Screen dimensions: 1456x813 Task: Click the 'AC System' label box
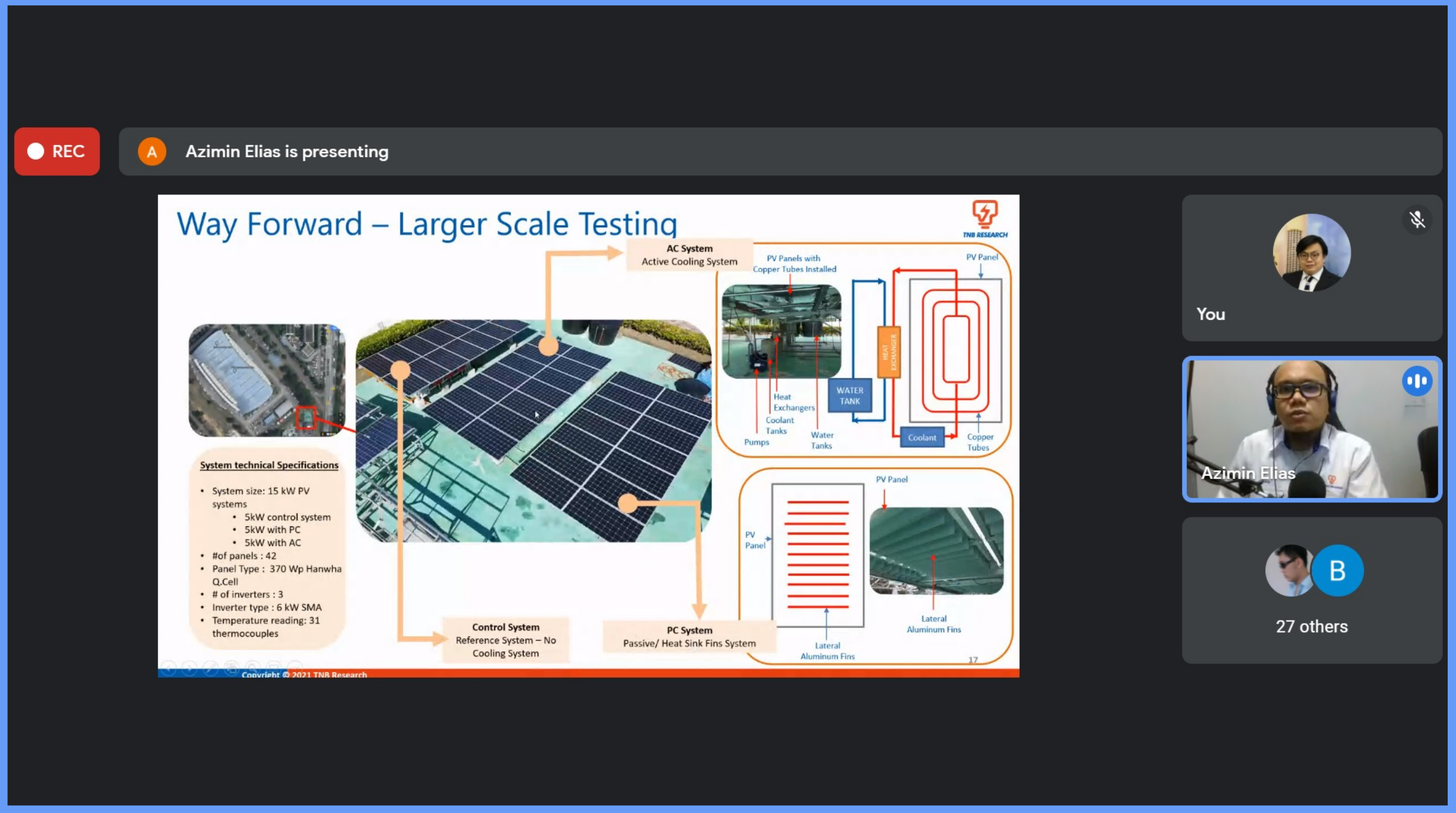click(x=689, y=255)
